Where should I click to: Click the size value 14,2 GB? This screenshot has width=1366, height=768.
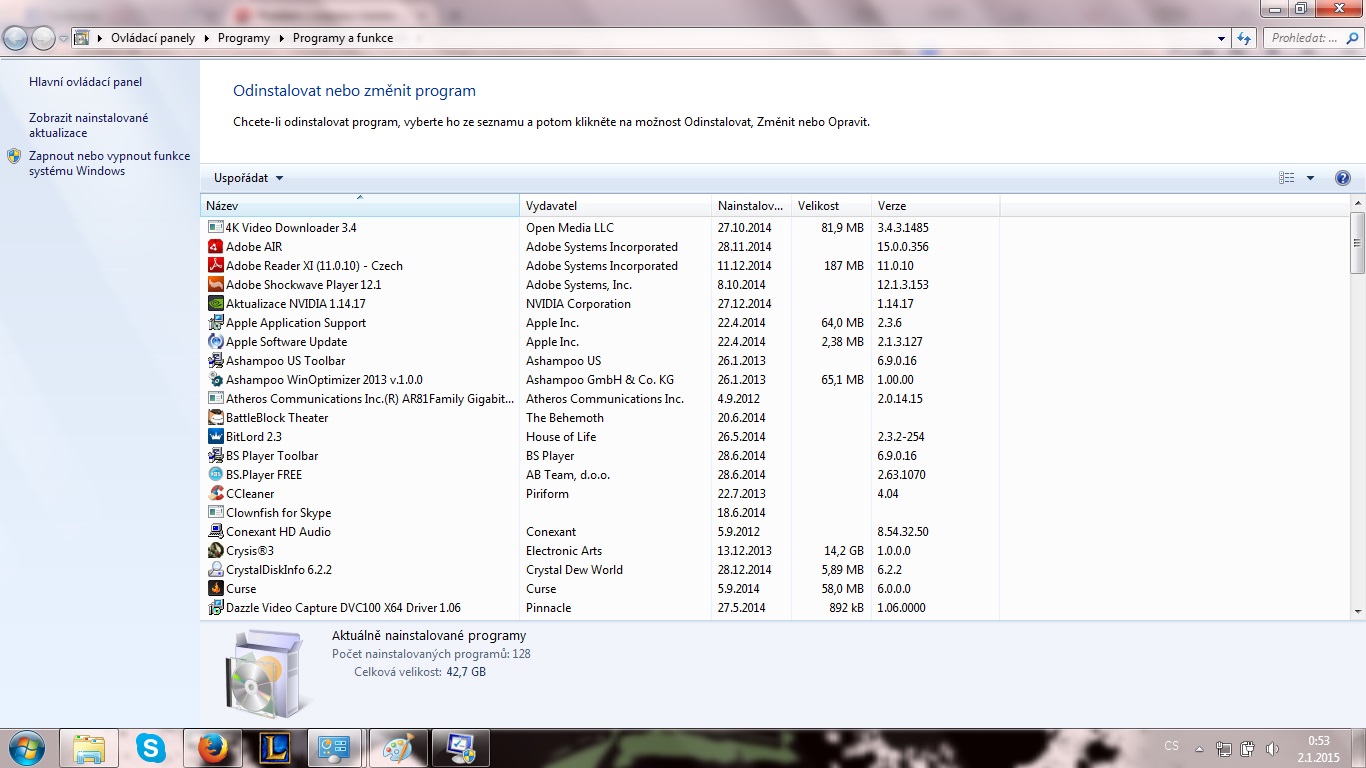(844, 551)
